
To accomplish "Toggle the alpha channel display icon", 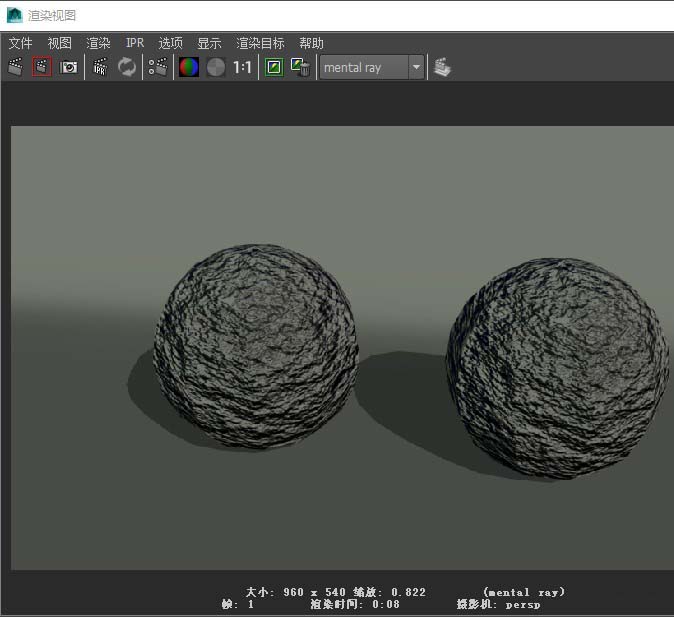I will pos(216,67).
